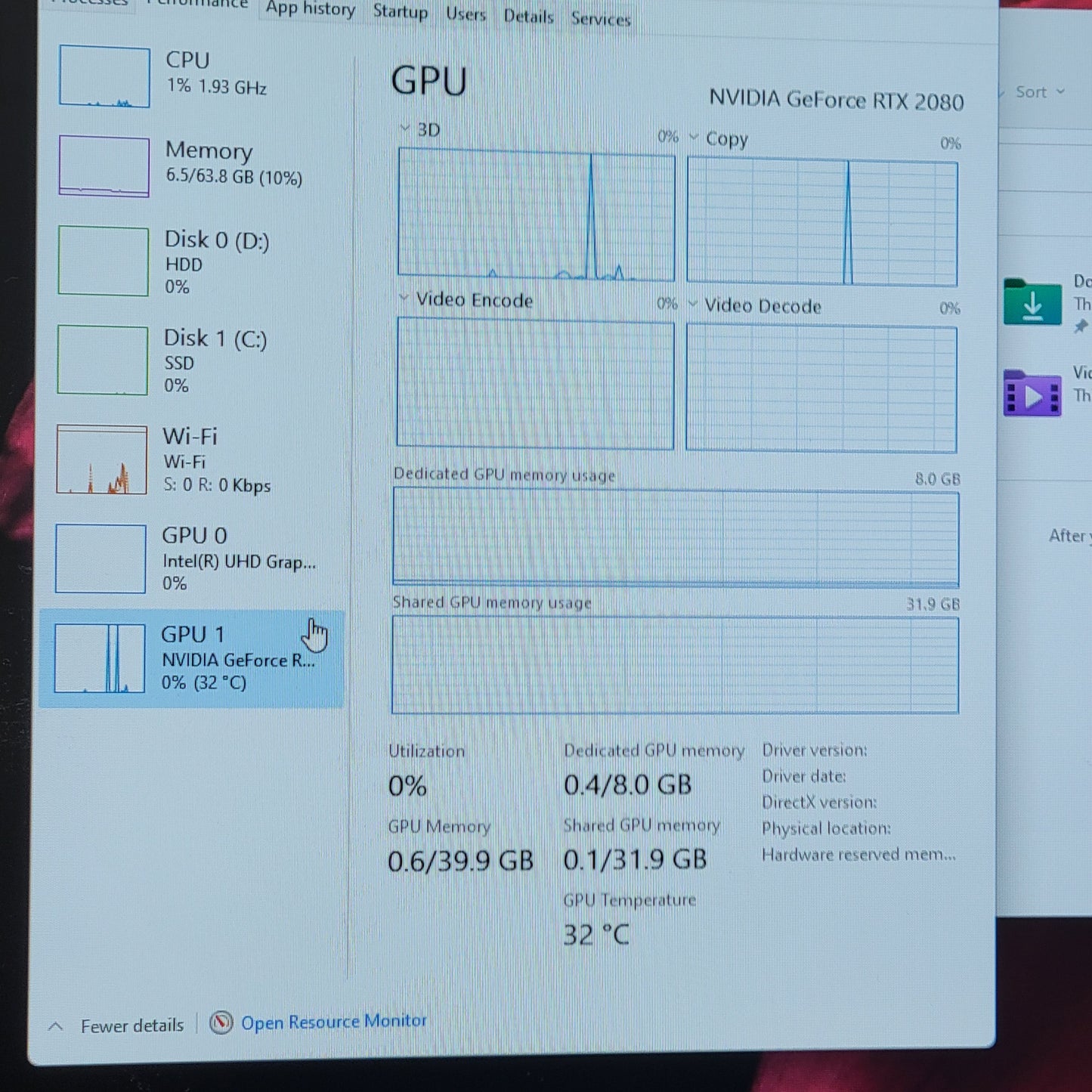Click the Hardware reserved memory label
The height and width of the screenshot is (1092, 1092).
[859, 854]
